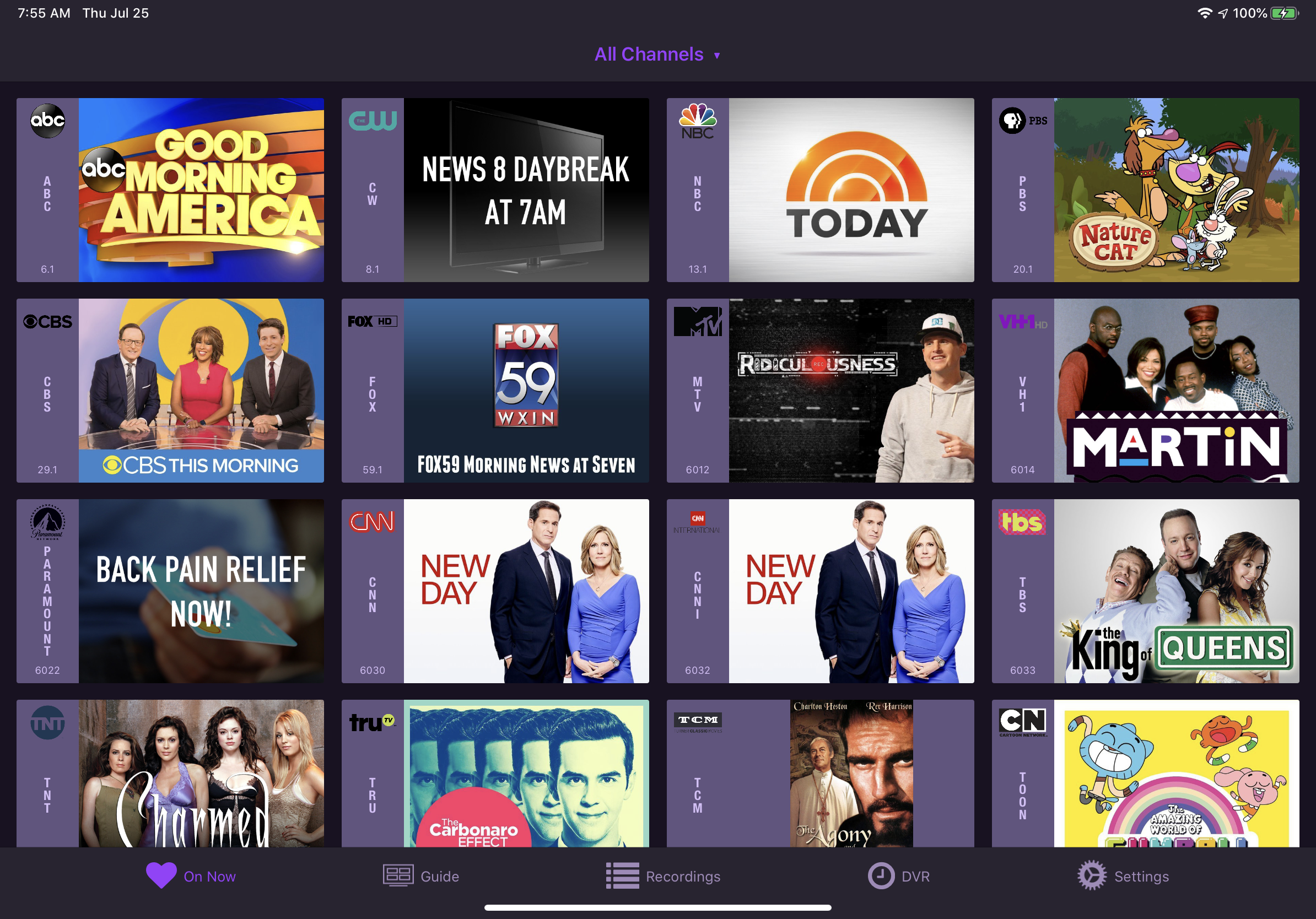Click the CBS eye logo icon

click(x=47, y=321)
